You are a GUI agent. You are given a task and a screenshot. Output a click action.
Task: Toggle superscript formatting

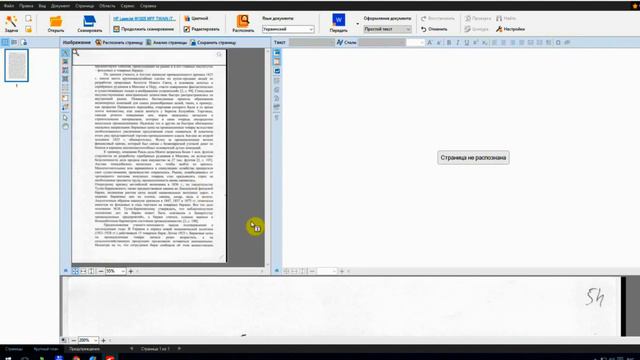(x=476, y=42)
